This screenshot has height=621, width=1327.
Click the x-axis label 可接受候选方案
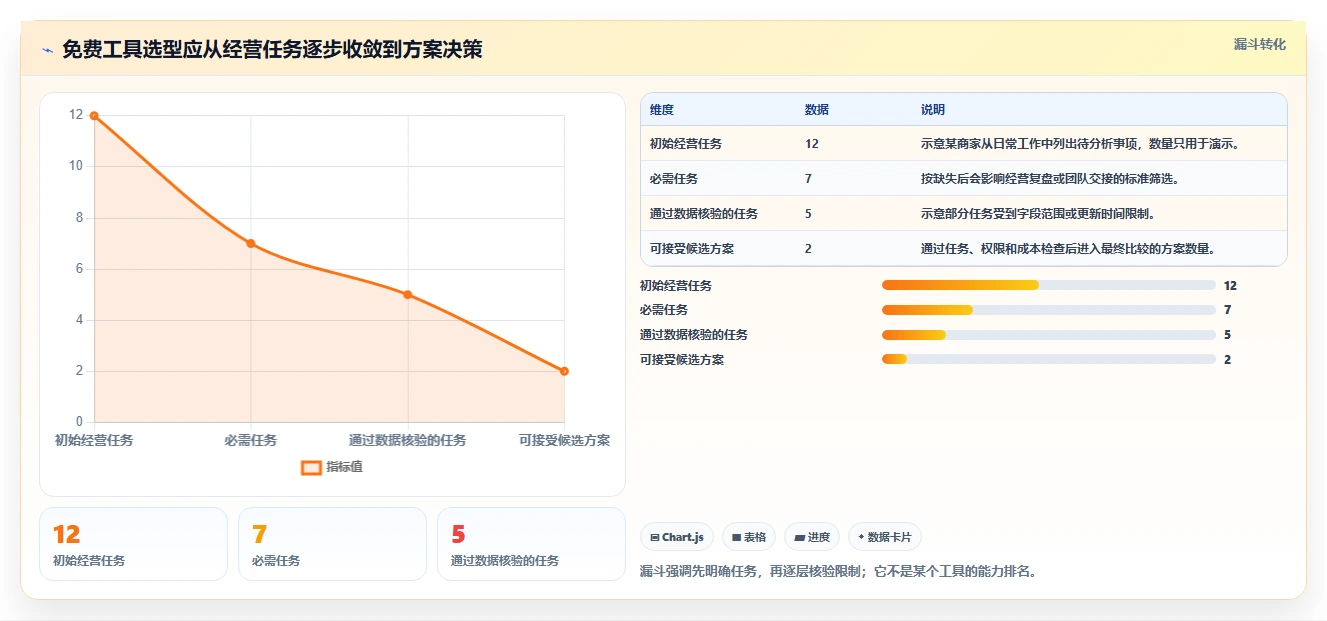pos(564,440)
